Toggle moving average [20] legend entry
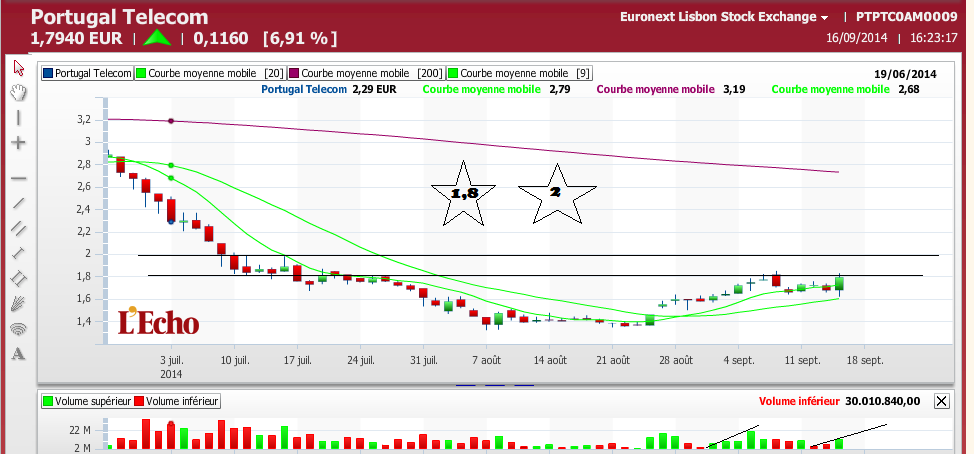Image resolution: width=974 pixels, height=454 pixels. tap(209, 73)
